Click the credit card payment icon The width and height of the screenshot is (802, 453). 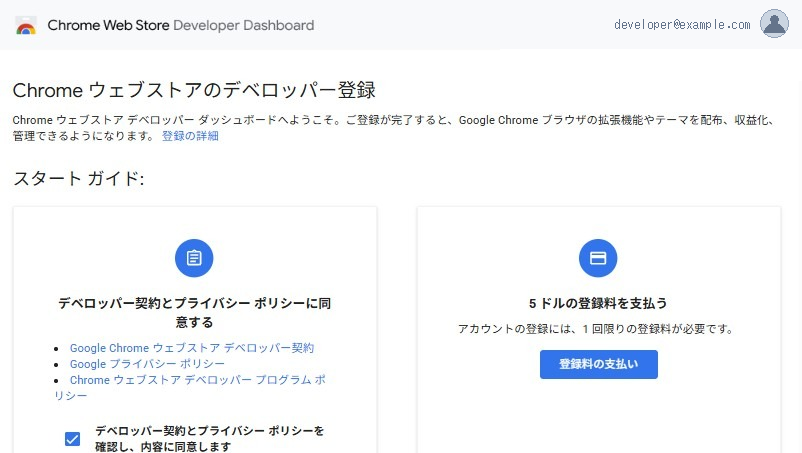coord(598,258)
